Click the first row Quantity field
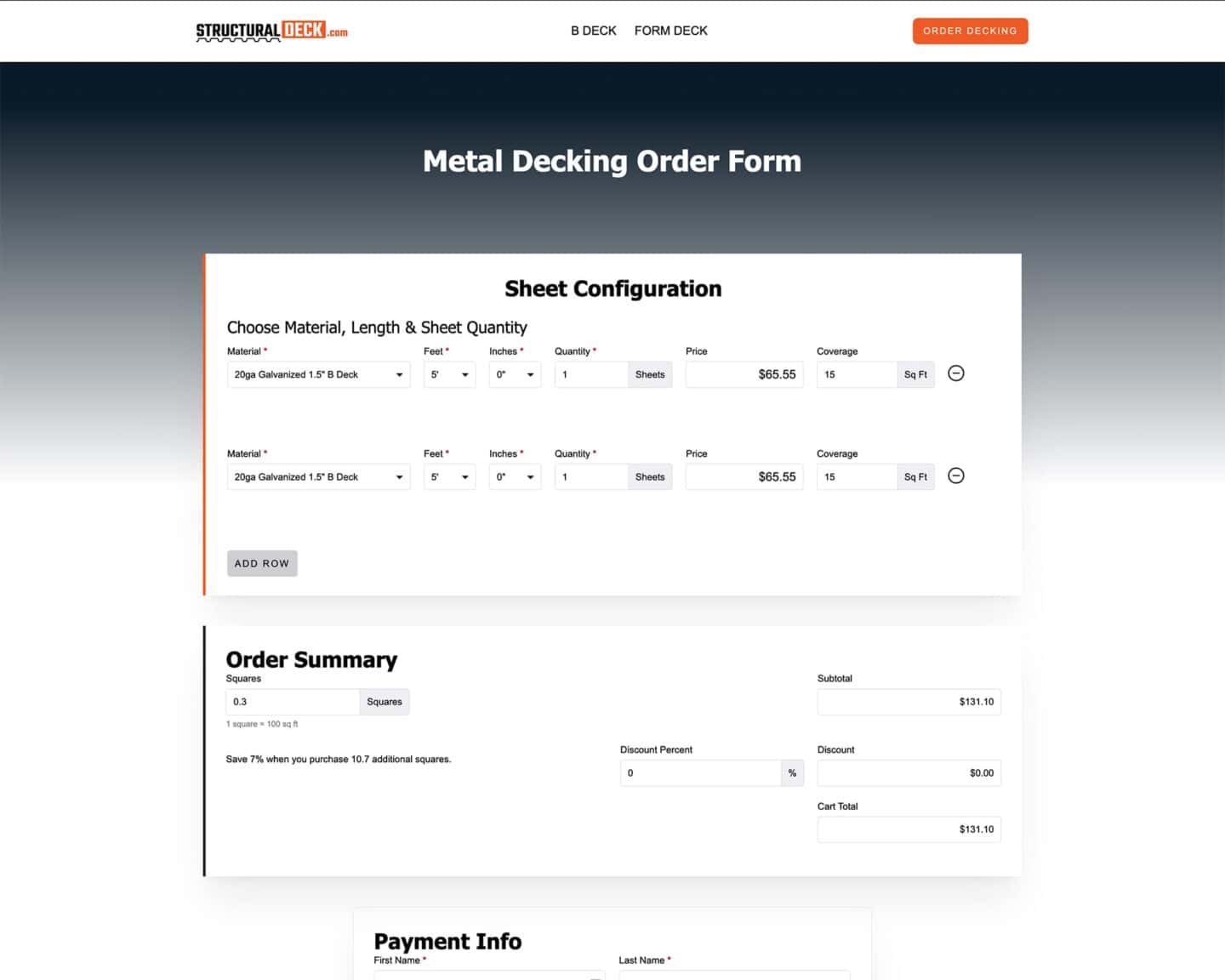Image resolution: width=1225 pixels, height=980 pixels. point(590,374)
